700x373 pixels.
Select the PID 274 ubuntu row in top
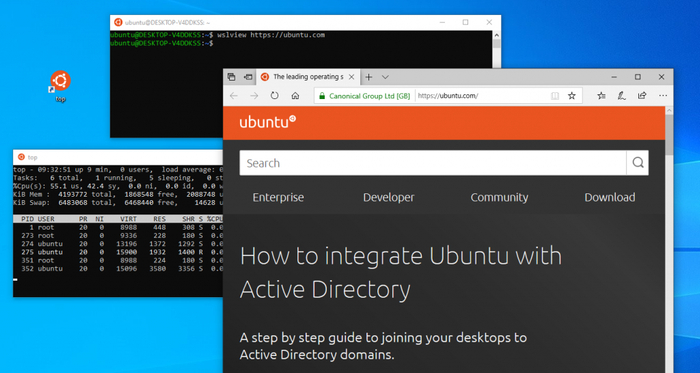(x=118, y=244)
